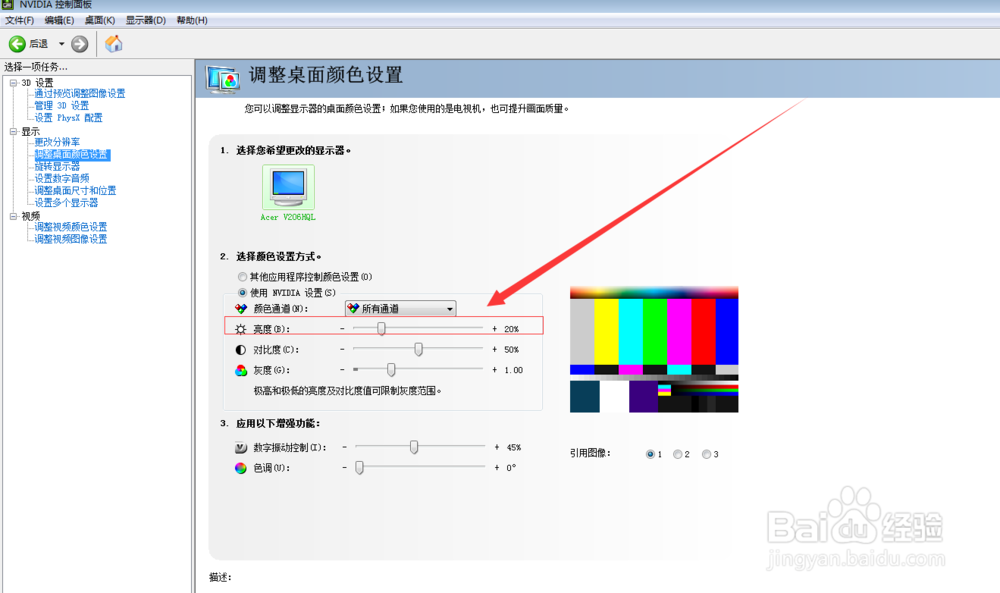Click the digital vibrance slider handle
The image size is (1000, 593).
(x=414, y=447)
